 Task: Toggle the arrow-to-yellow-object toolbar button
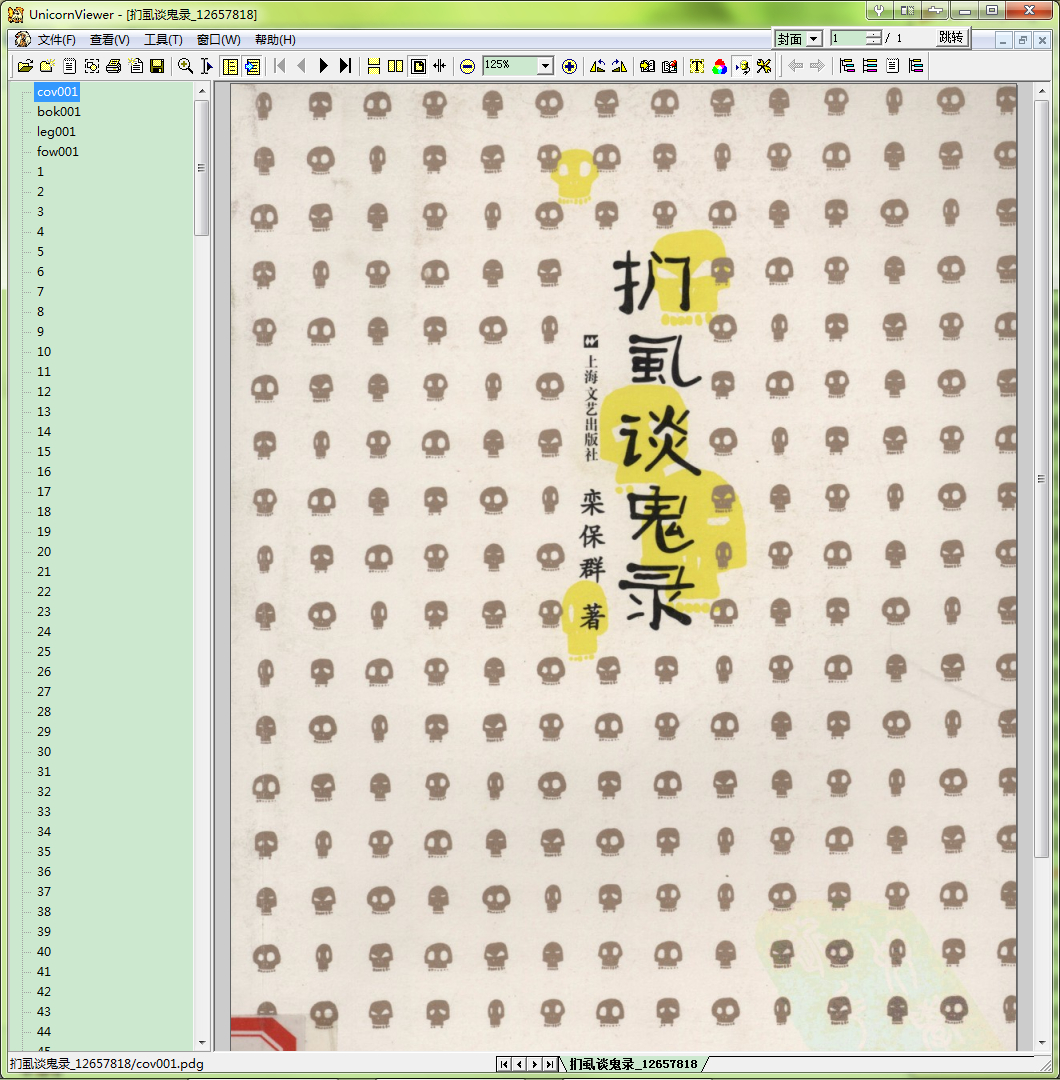pos(742,66)
